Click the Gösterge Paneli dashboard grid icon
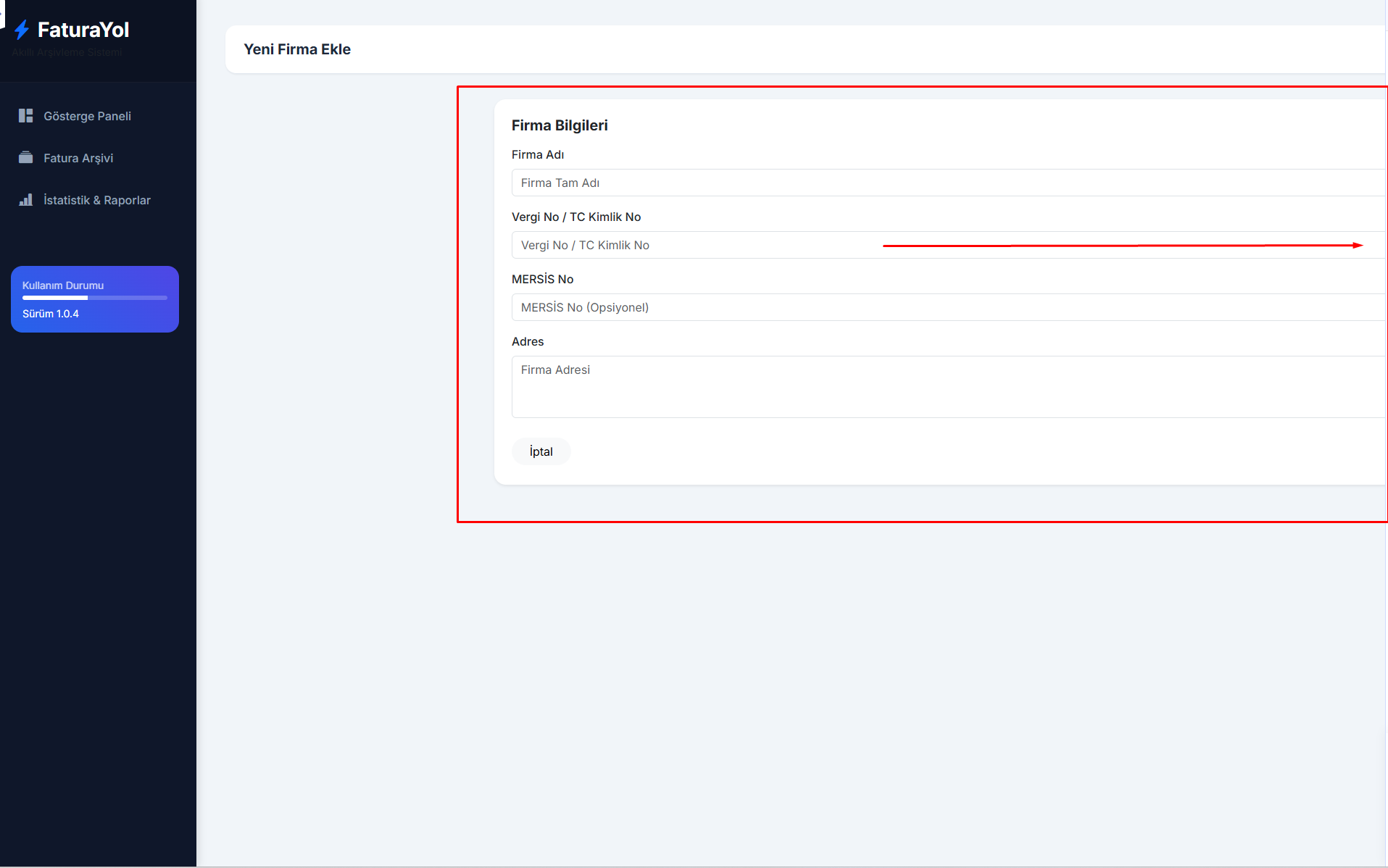Image resolution: width=1388 pixels, height=868 pixels. pos(26,116)
